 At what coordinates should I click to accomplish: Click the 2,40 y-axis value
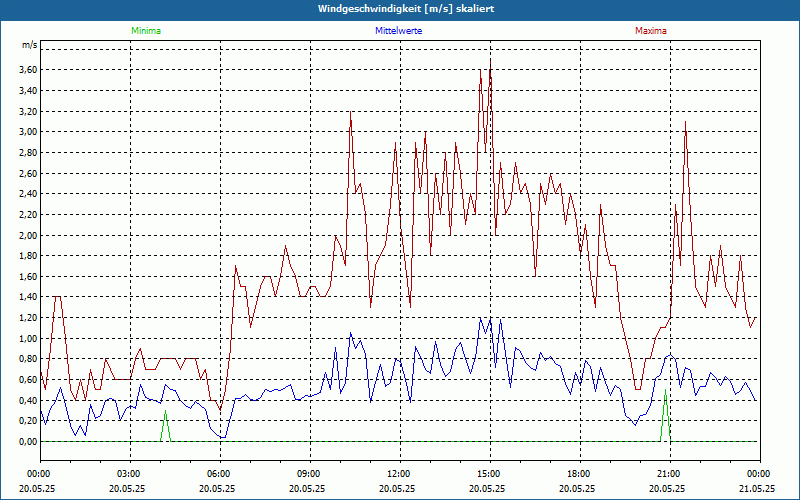click(29, 194)
